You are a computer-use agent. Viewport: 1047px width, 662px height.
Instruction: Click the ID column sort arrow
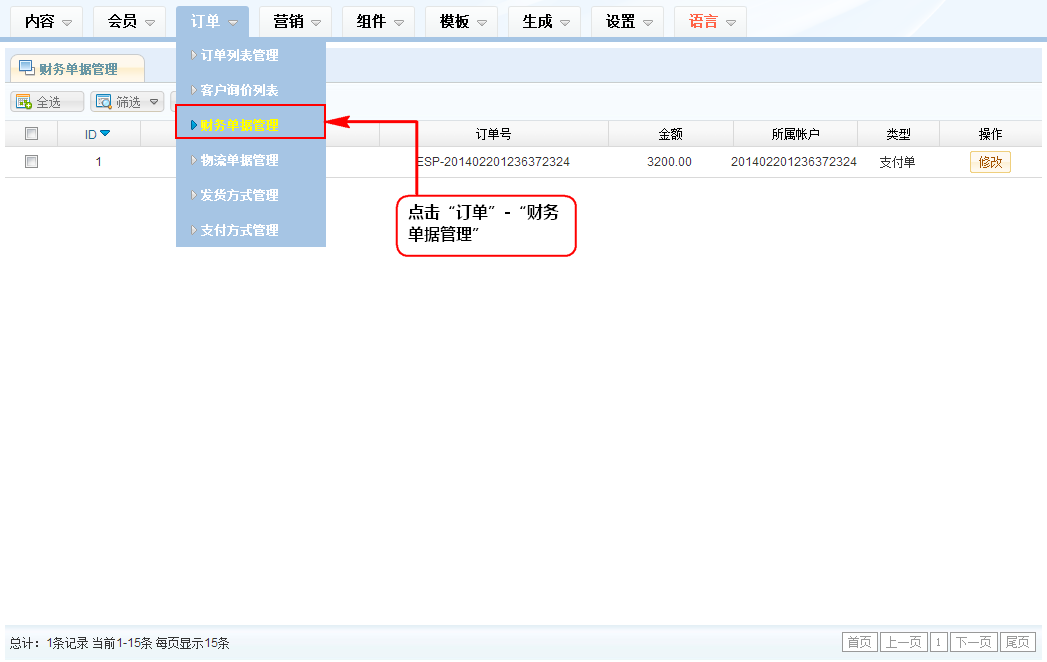click(105, 134)
